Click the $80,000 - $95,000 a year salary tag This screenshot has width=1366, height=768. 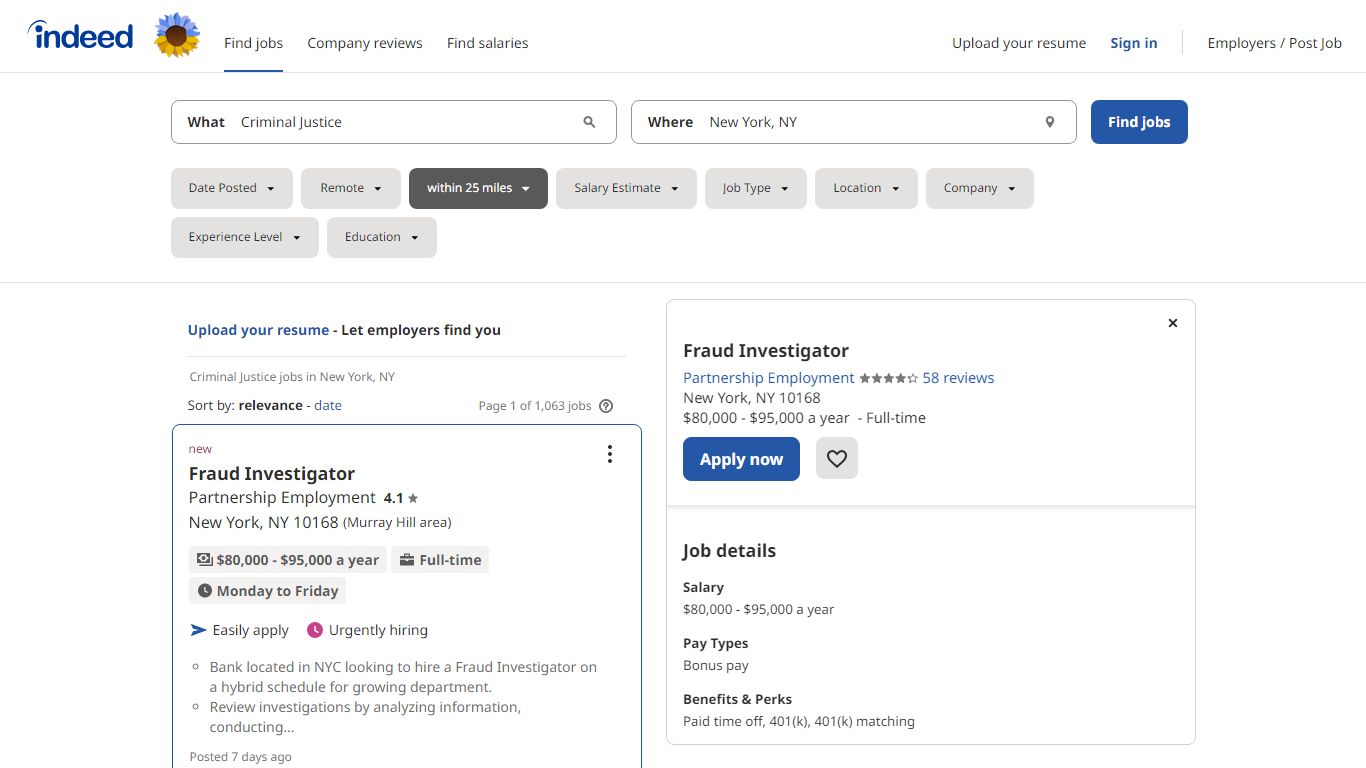[287, 560]
